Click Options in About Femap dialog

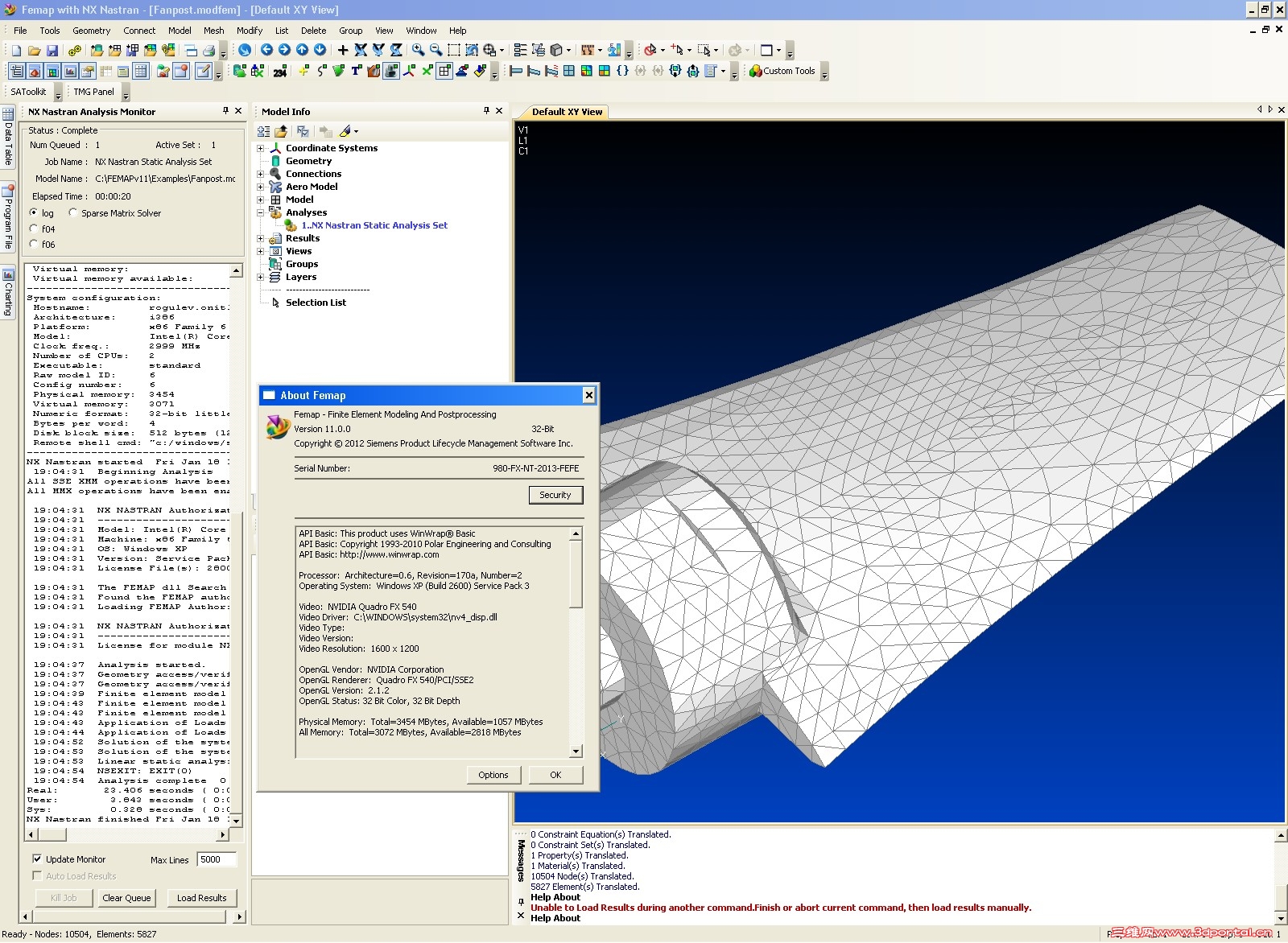click(493, 775)
